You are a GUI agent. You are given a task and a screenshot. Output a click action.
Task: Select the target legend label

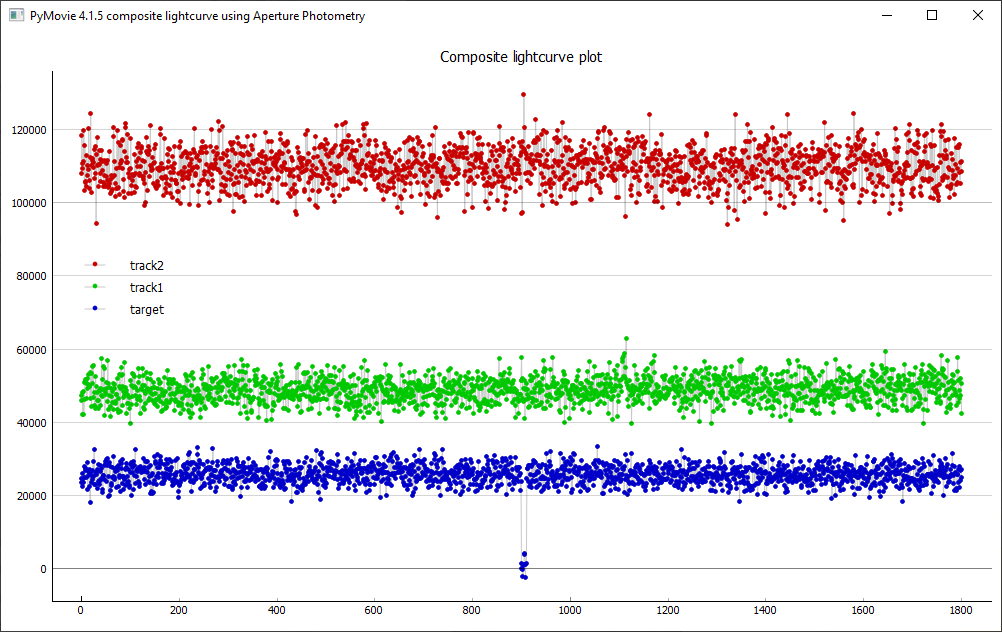tap(146, 310)
